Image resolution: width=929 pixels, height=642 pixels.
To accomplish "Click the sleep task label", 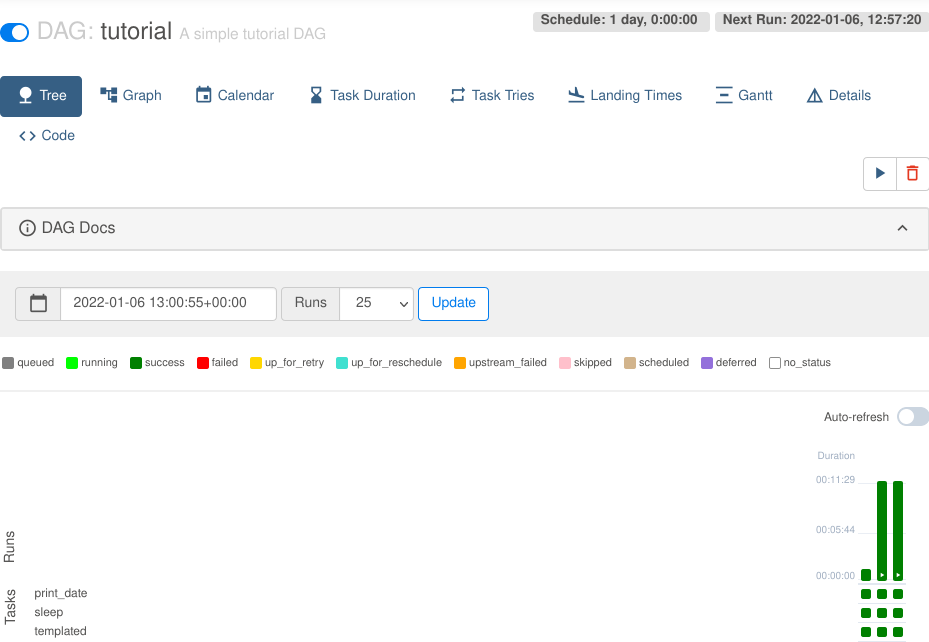I will (x=49, y=612).
